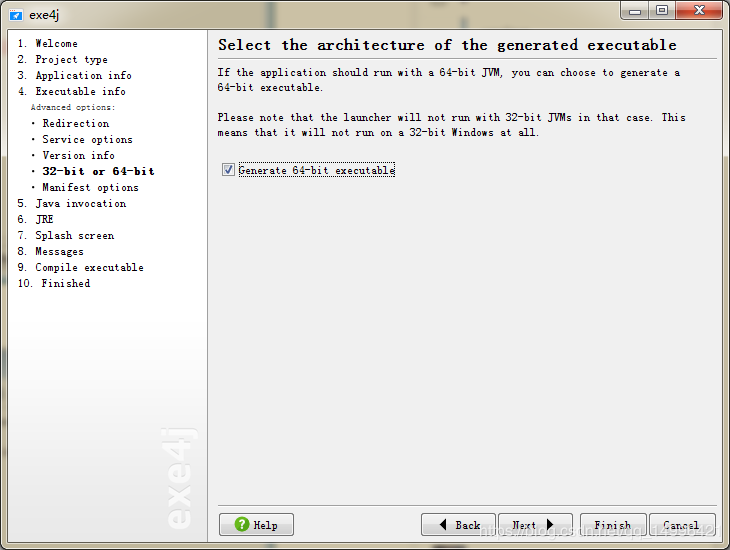This screenshot has height=550, width=730.
Task: Select the Messages step
Action: coord(59,251)
